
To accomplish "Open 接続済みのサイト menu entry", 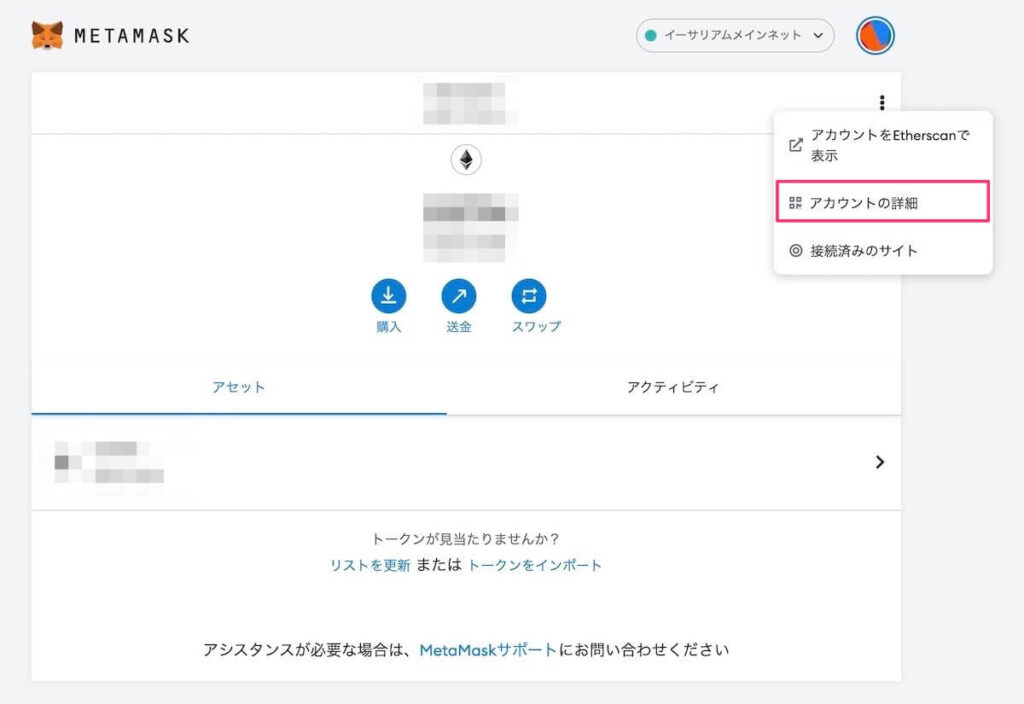I will 862,251.
